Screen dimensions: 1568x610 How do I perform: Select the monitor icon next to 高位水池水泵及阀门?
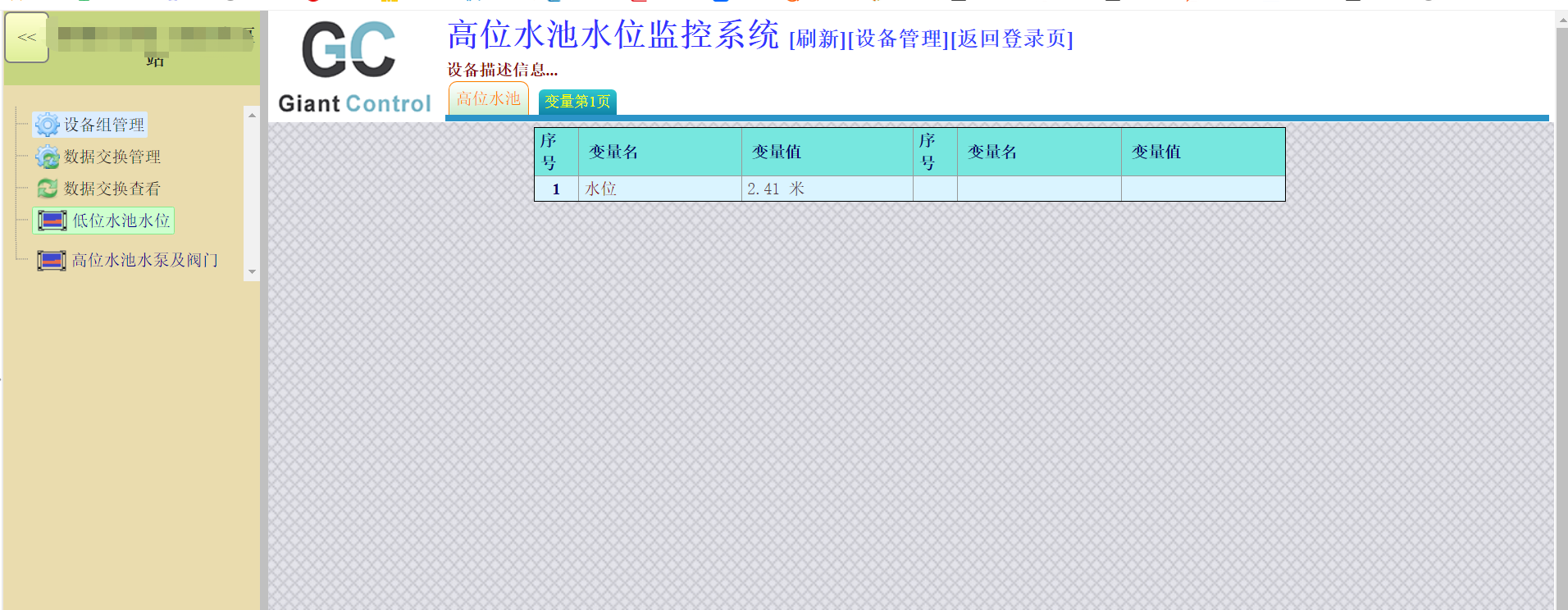(52, 261)
